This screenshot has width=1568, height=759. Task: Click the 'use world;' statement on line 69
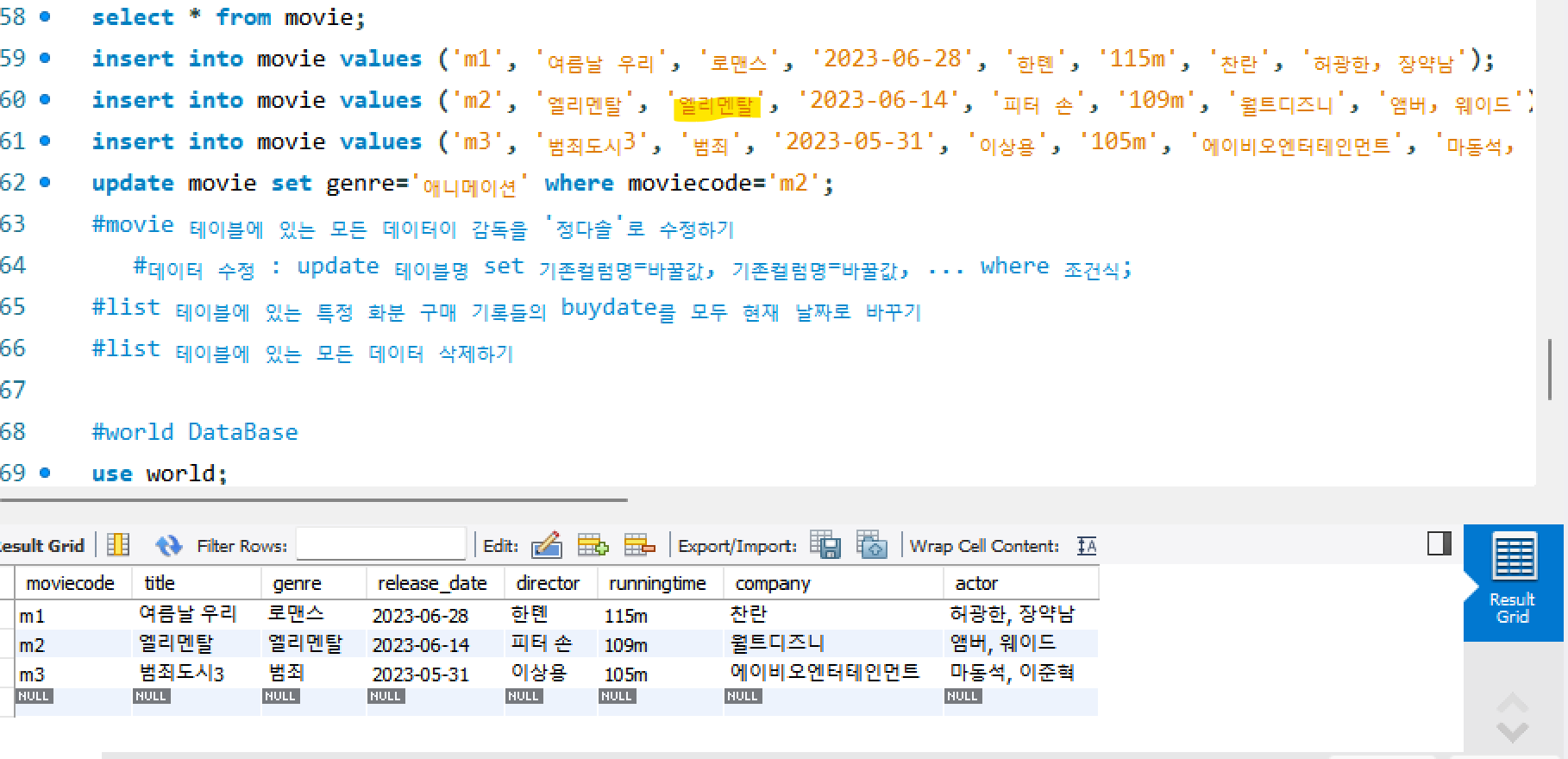[x=160, y=473]
